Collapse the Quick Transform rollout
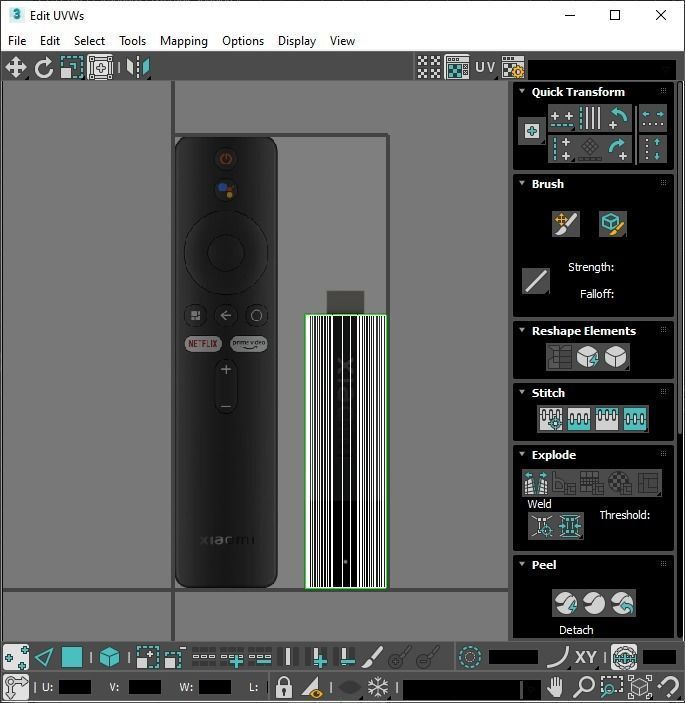Screen dimensions: 685x703 point(522,91)
